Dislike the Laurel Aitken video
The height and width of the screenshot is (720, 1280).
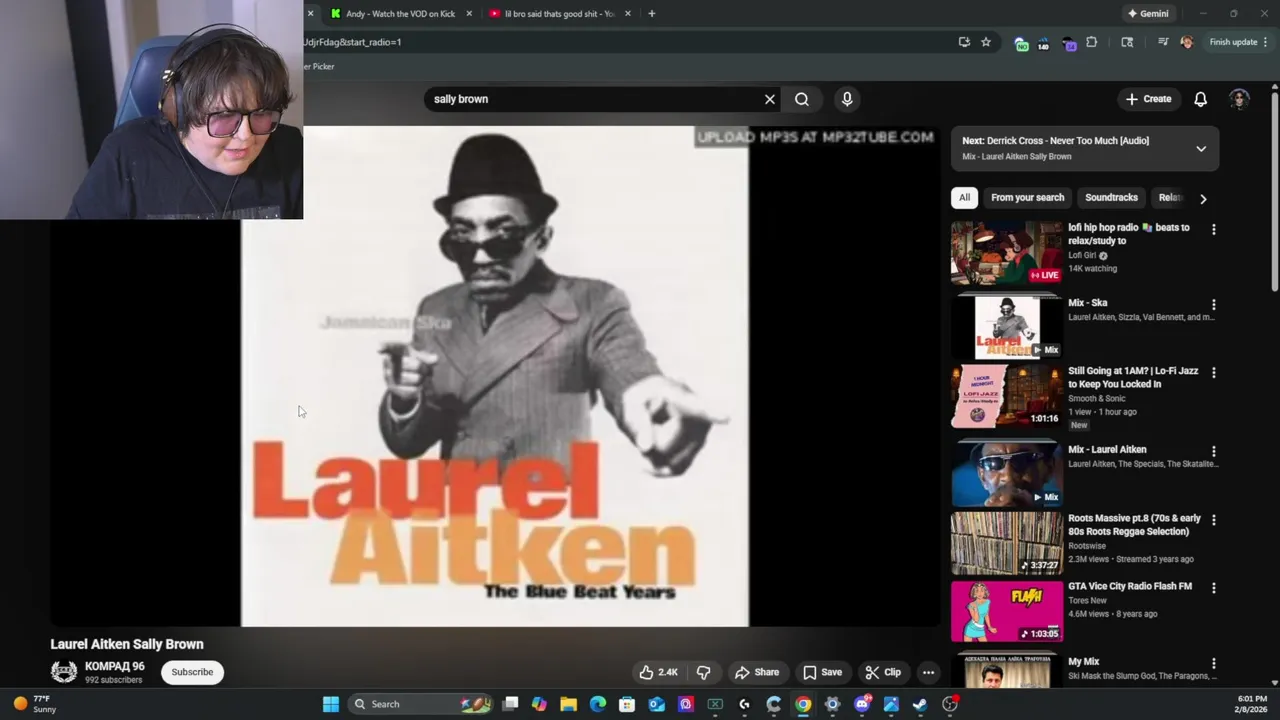[704, 672]
